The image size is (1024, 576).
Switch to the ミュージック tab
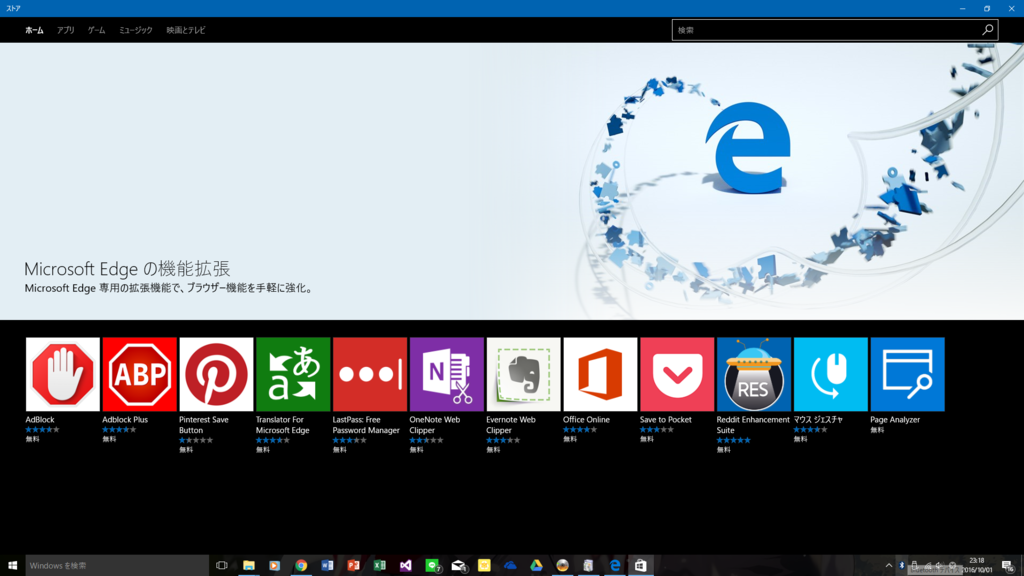136,30
